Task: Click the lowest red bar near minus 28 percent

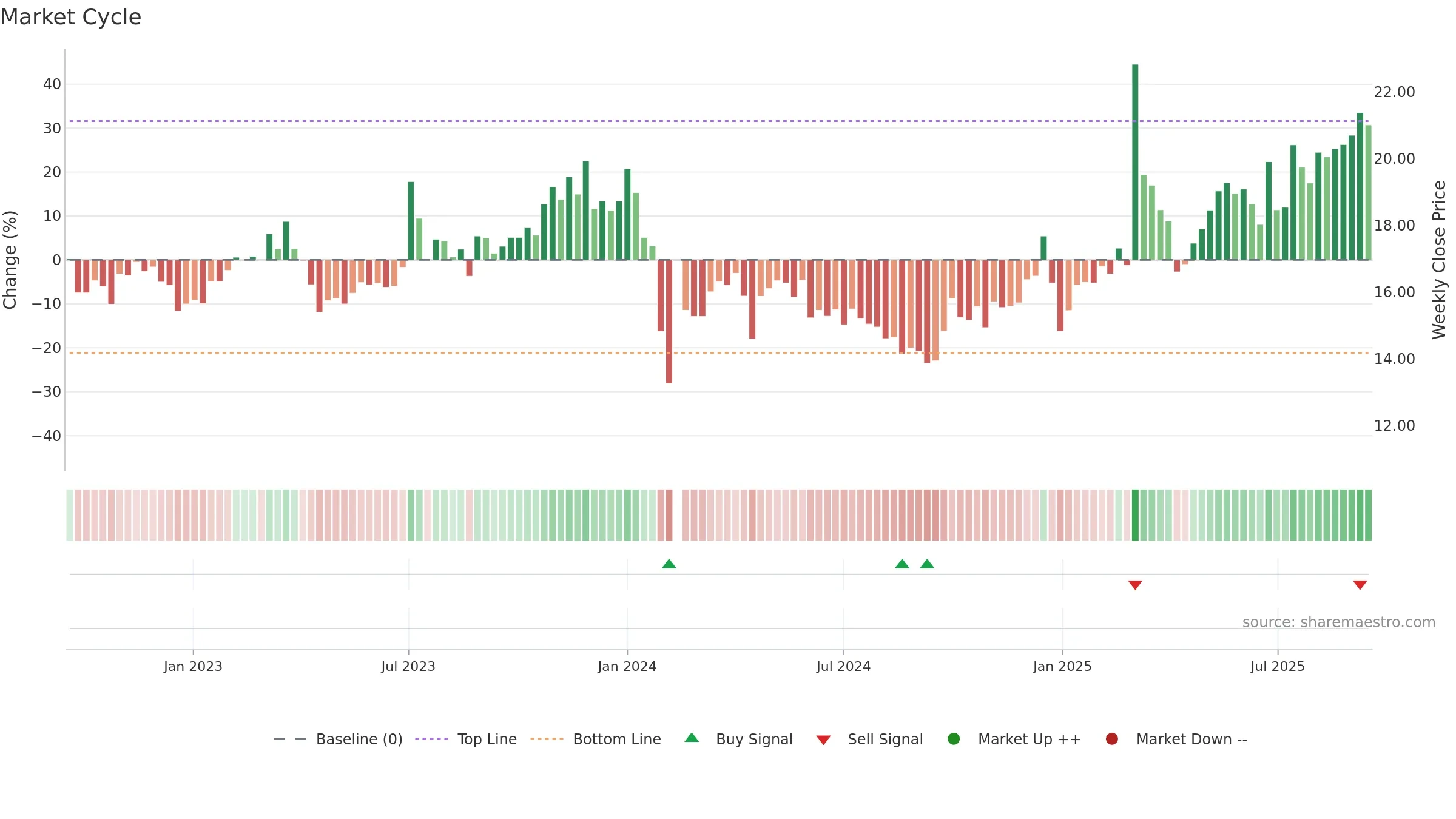Action: tap(669, 322)
